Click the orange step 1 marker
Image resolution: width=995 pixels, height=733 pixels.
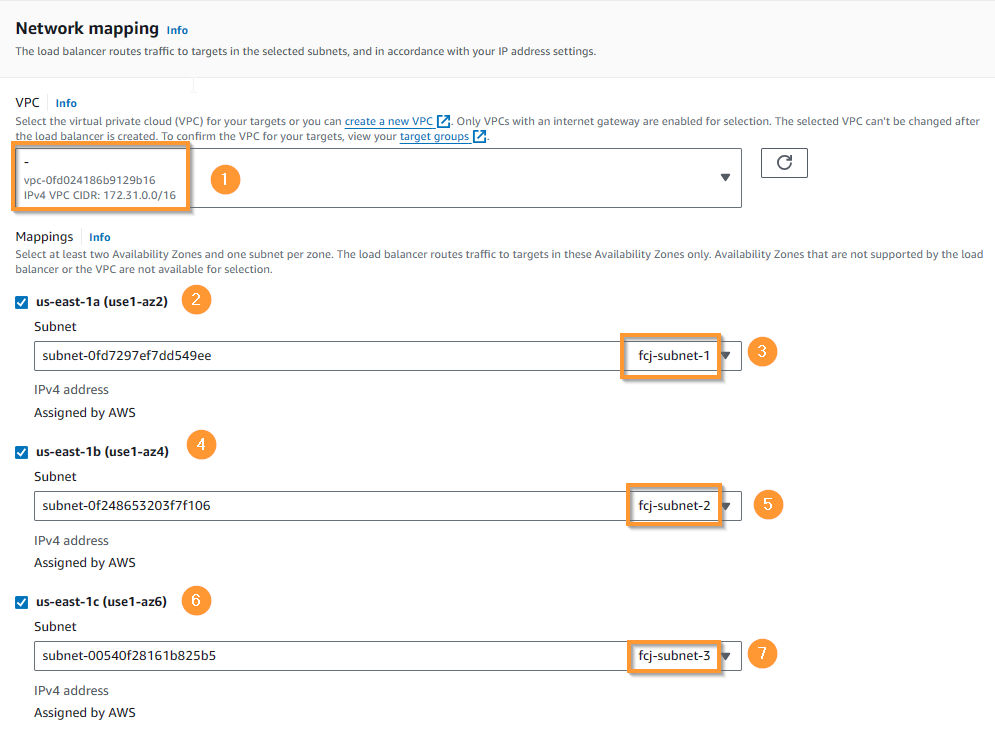pyautogui.click(x=225, y=180)
